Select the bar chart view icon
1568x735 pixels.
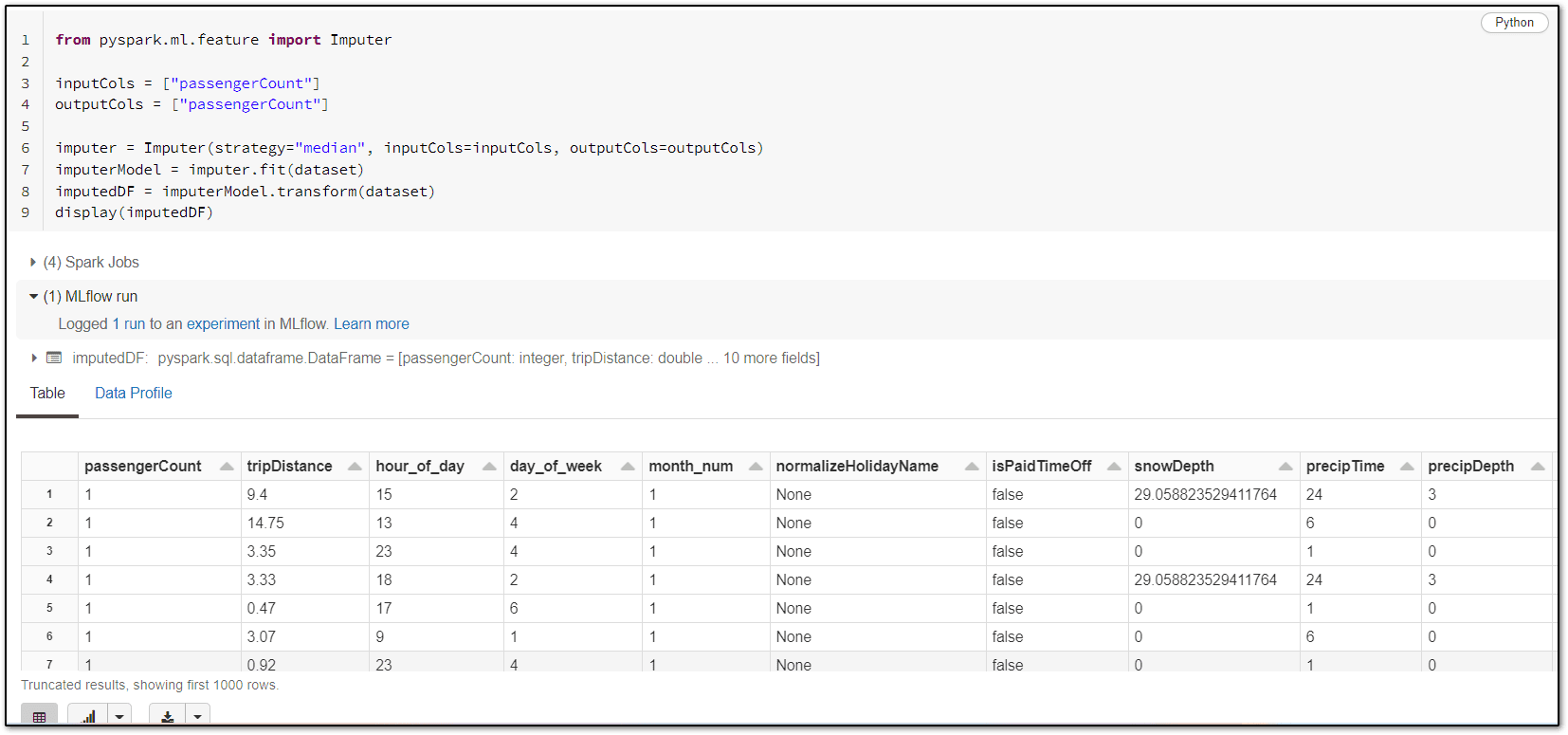88,716
